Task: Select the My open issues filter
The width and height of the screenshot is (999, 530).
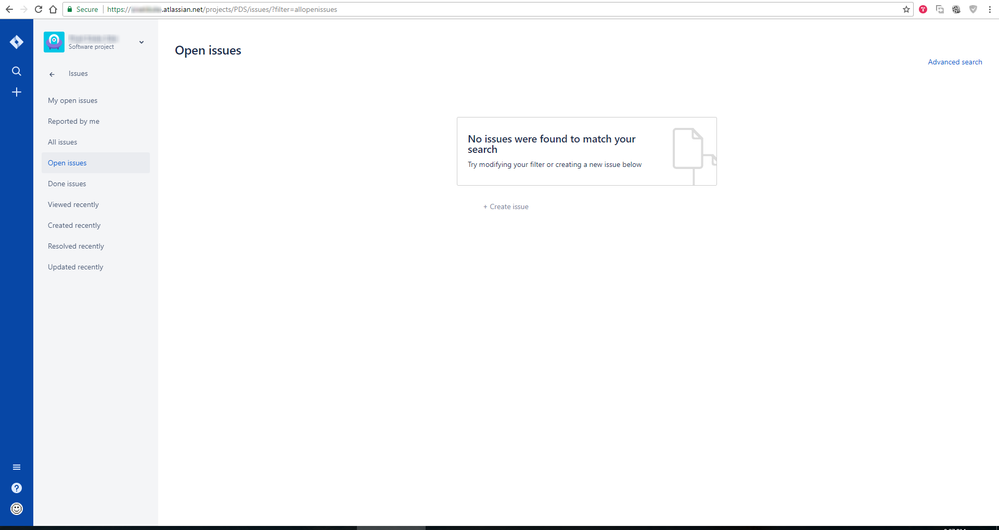Action: point(96,101)
